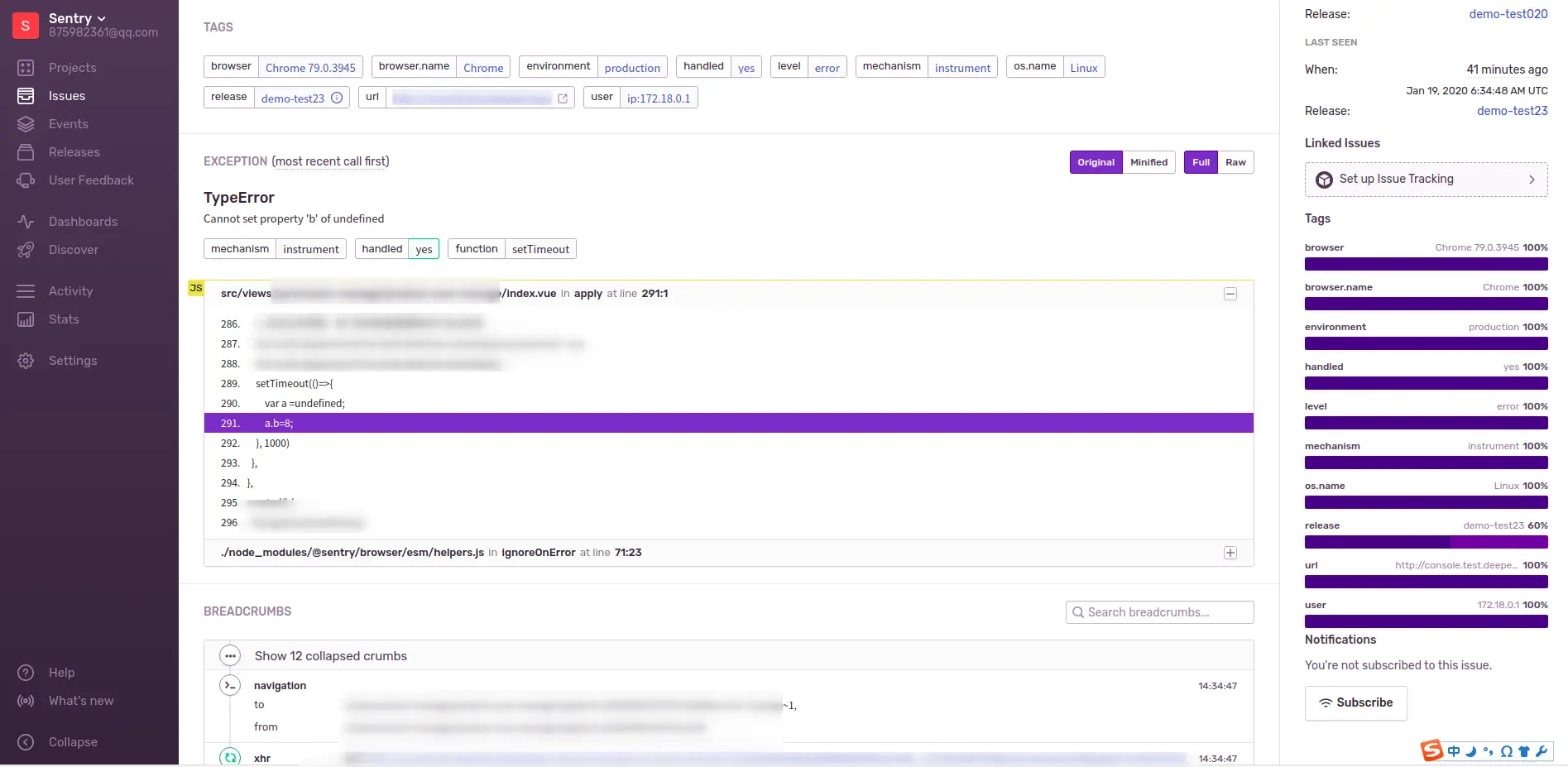This screenshot has height=767, width=1568.
Task: Select the Full stack trace toggle
Action: [1201, 162]
